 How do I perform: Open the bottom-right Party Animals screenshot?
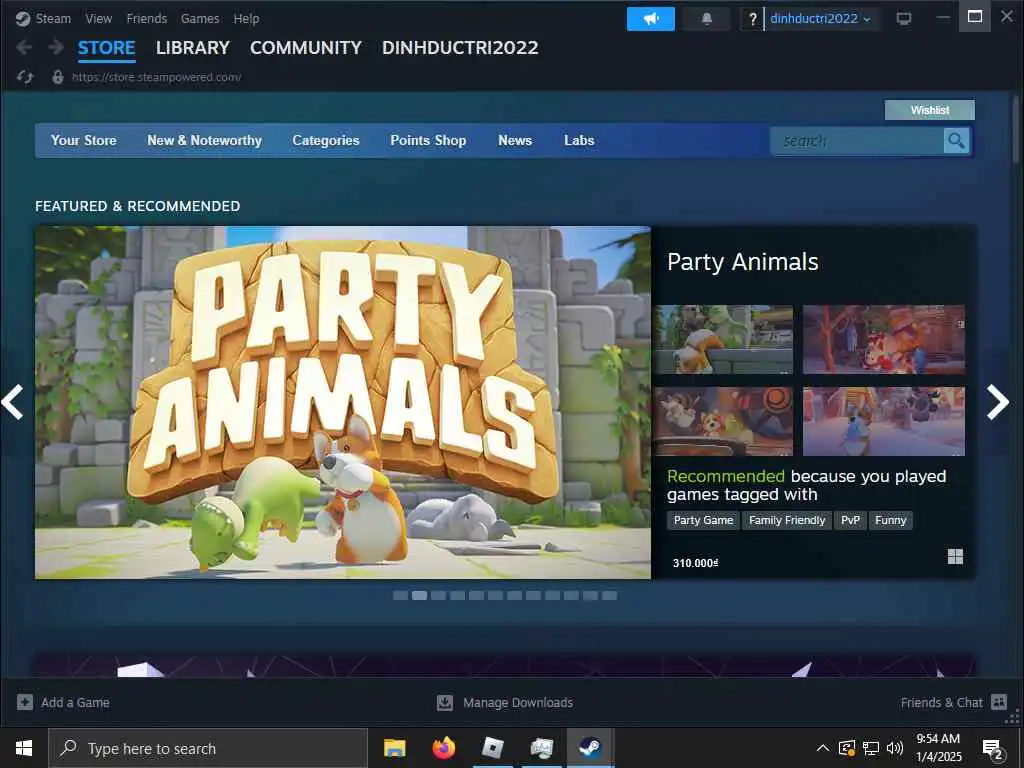click(884, 421)
